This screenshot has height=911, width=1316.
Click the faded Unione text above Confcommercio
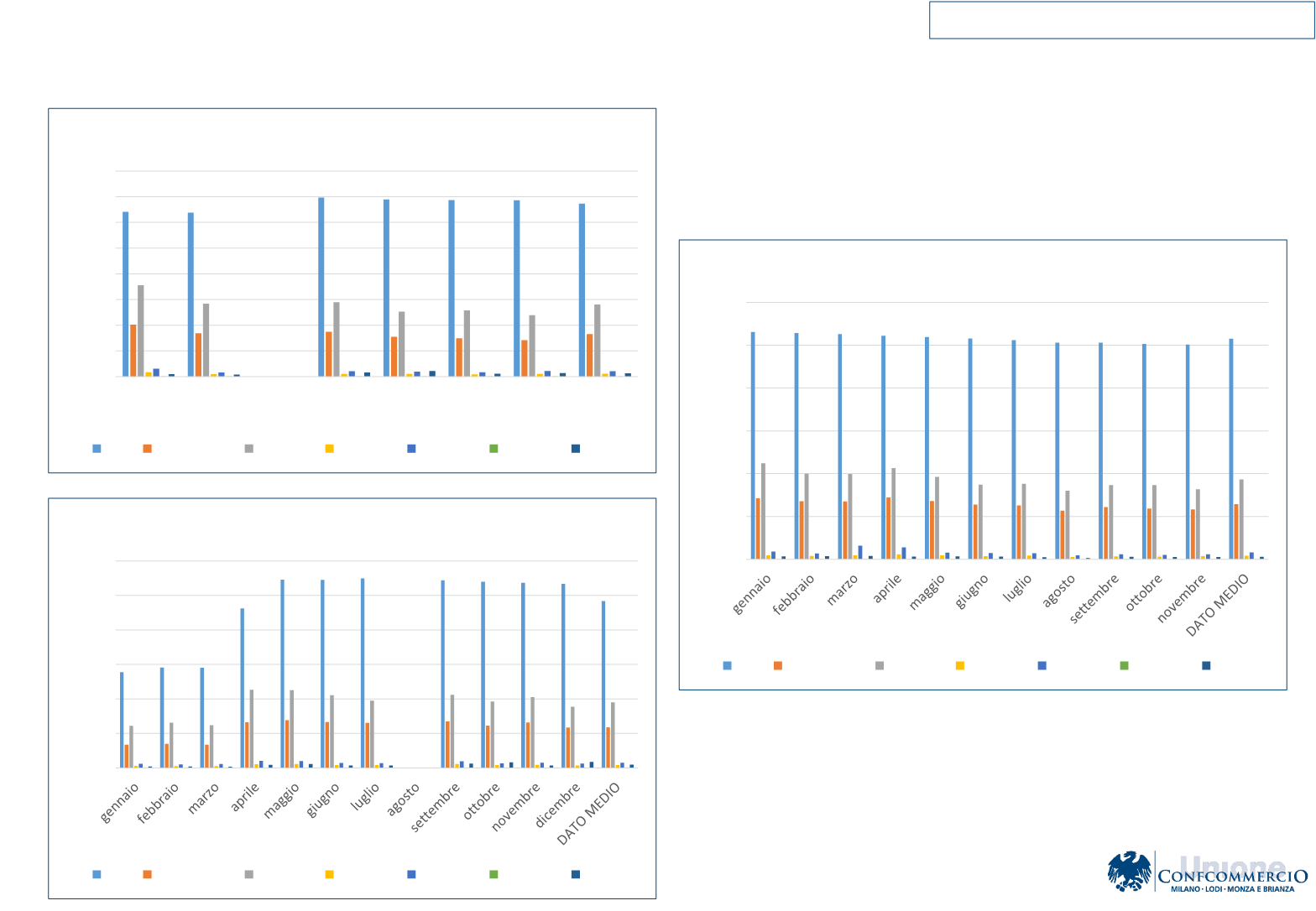pos(1232,864)
